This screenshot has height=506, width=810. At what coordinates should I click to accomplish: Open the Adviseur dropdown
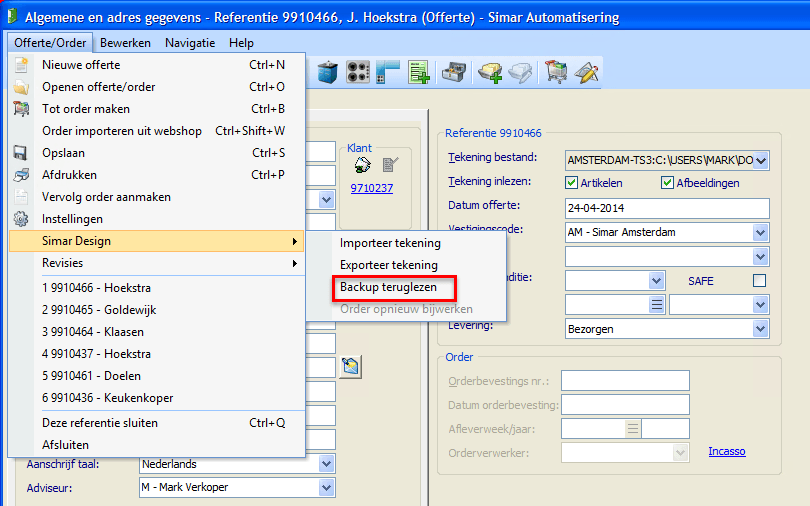click(x=326, y=487)
